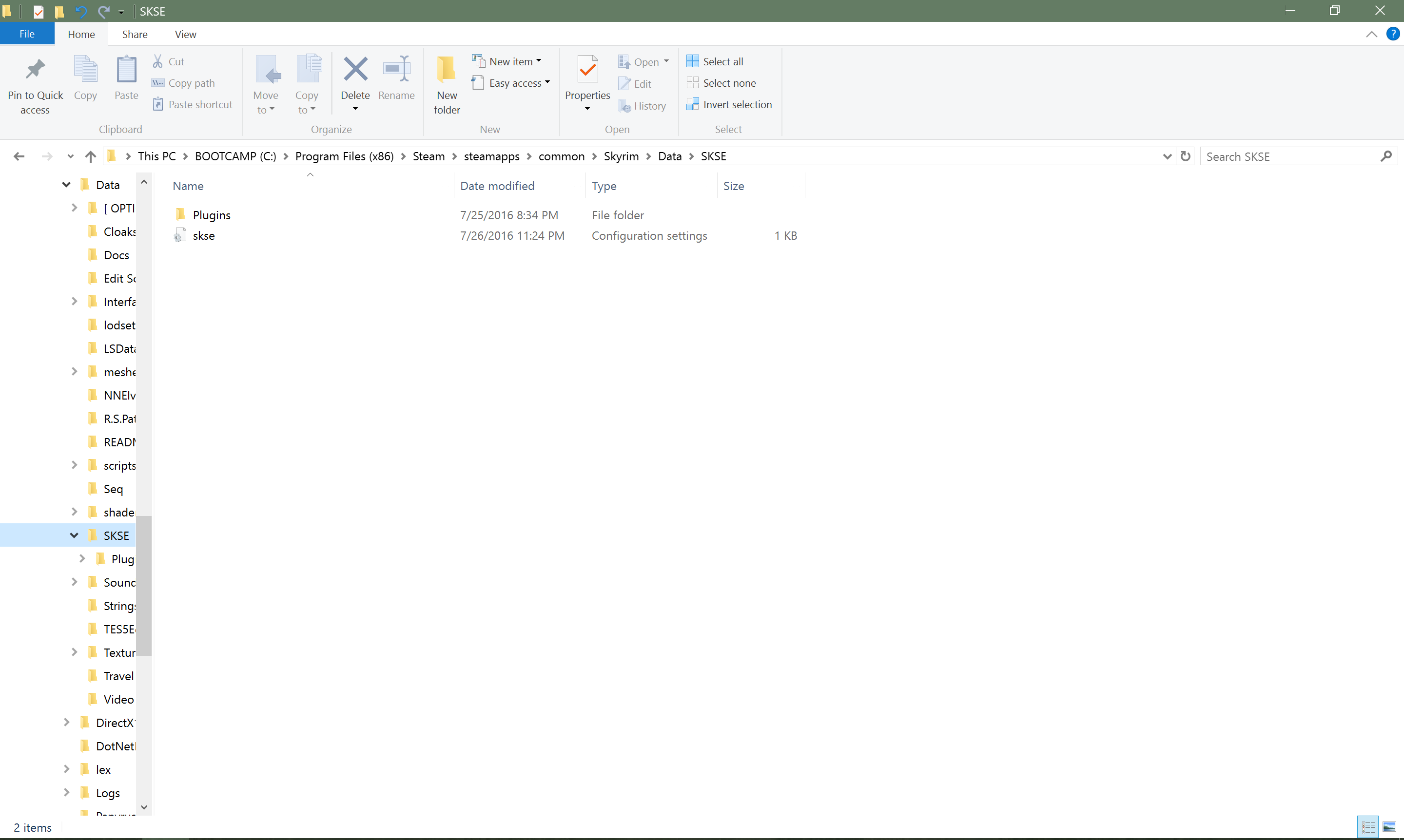Viewport: 1404px width, 840px height.
Task: Click the Cut scissors icon
Action: click(x=158, y=61)
